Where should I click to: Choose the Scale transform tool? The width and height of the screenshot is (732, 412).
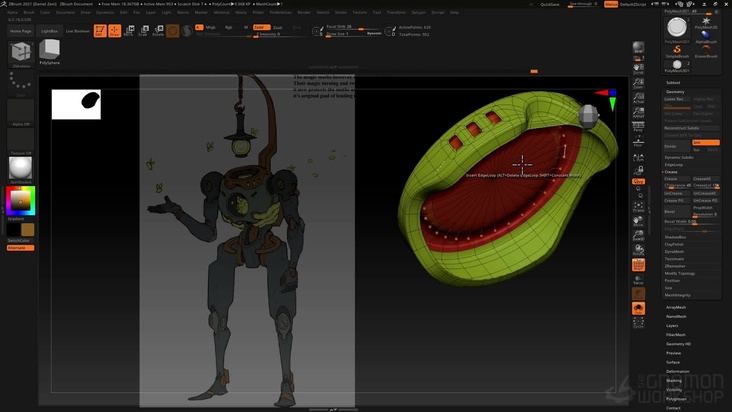coord(143,31)
